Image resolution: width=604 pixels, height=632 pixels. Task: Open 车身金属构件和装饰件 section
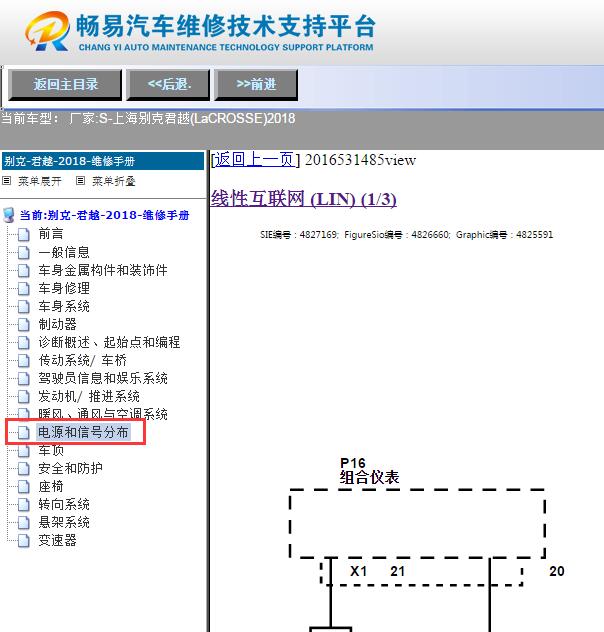pos(103,270)
